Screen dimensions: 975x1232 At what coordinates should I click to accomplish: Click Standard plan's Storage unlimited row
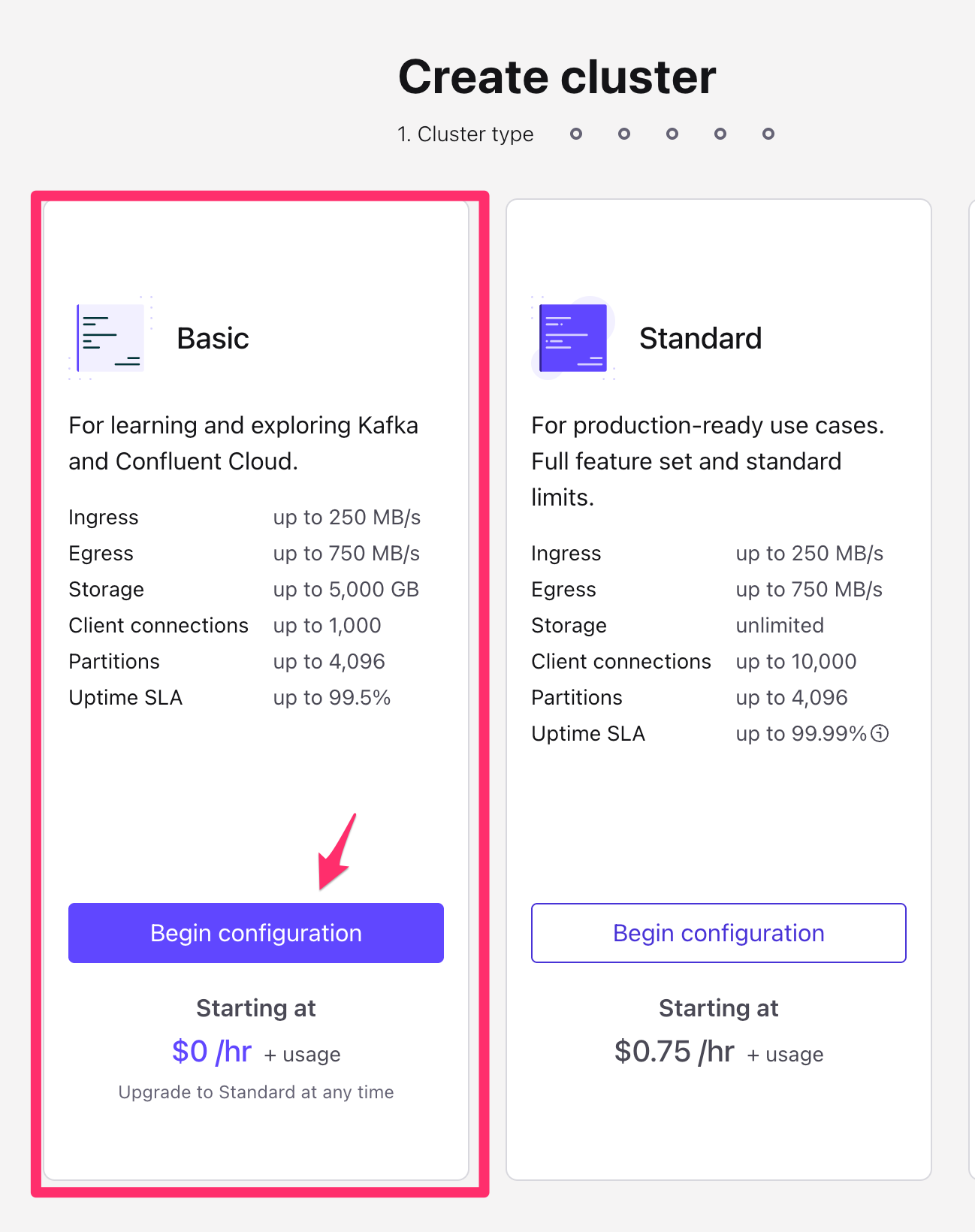(x=678, y=626)
